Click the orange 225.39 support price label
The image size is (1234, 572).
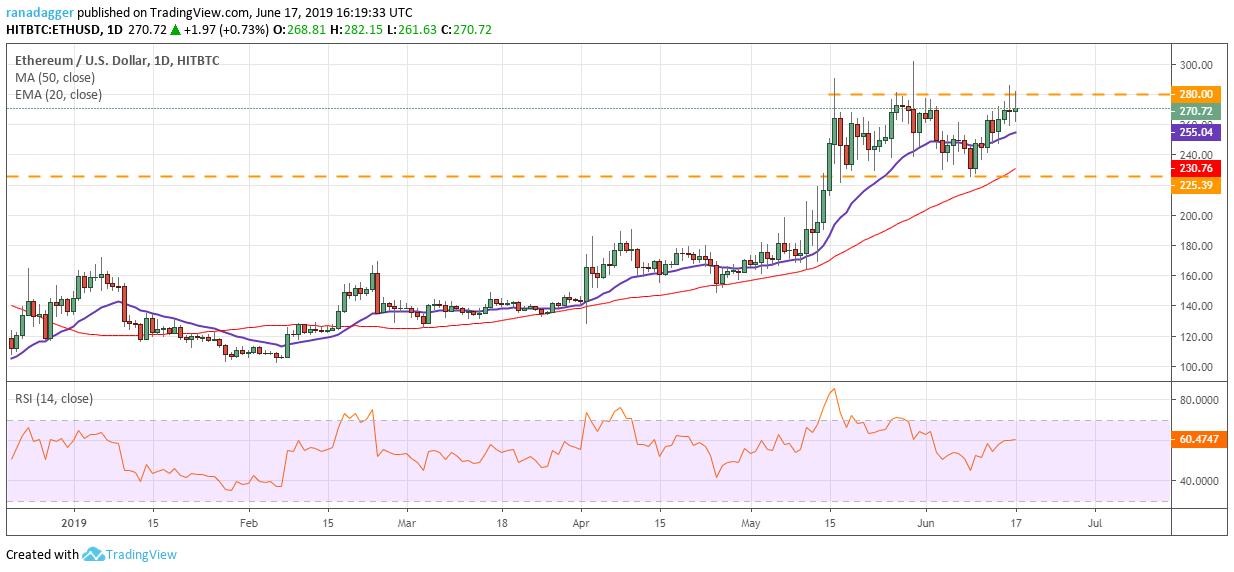click(1197, 185)
